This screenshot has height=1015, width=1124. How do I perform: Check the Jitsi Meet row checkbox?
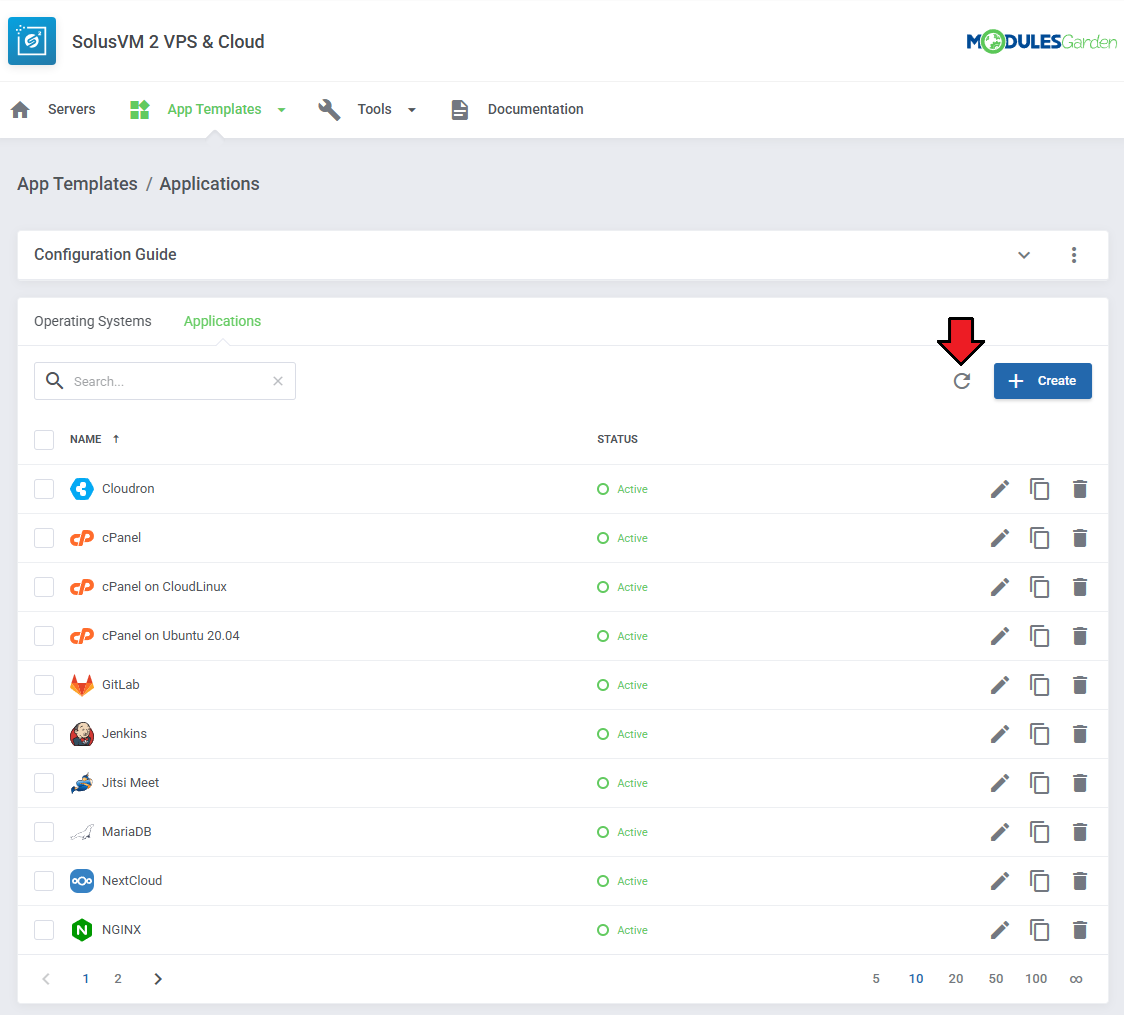(x=44, y=783)
